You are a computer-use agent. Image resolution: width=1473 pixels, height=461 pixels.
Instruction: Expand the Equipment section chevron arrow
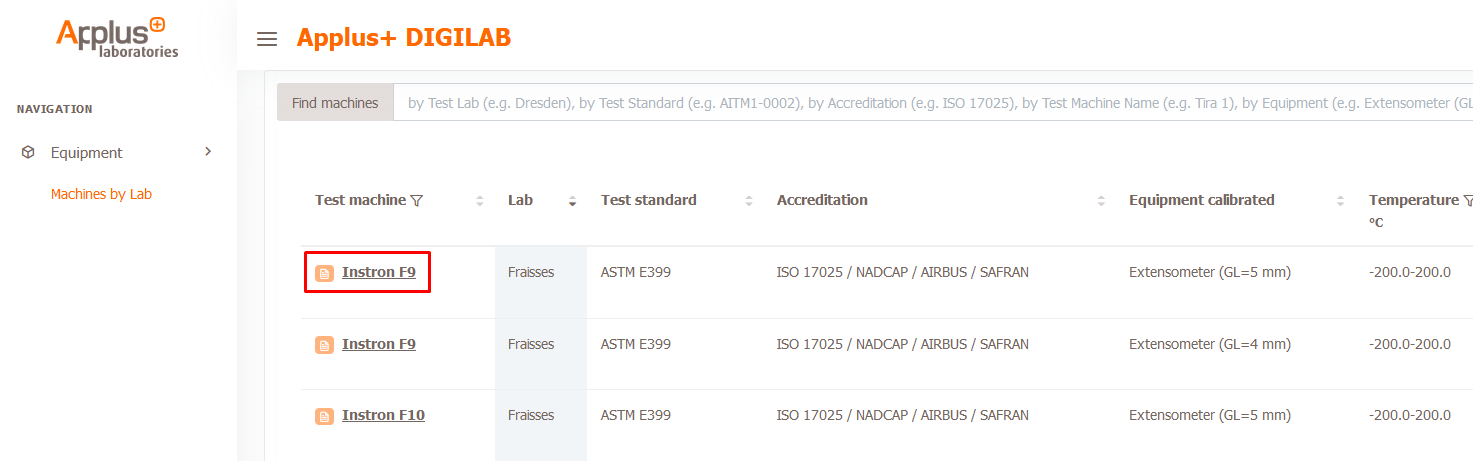(x=208, y=152)
